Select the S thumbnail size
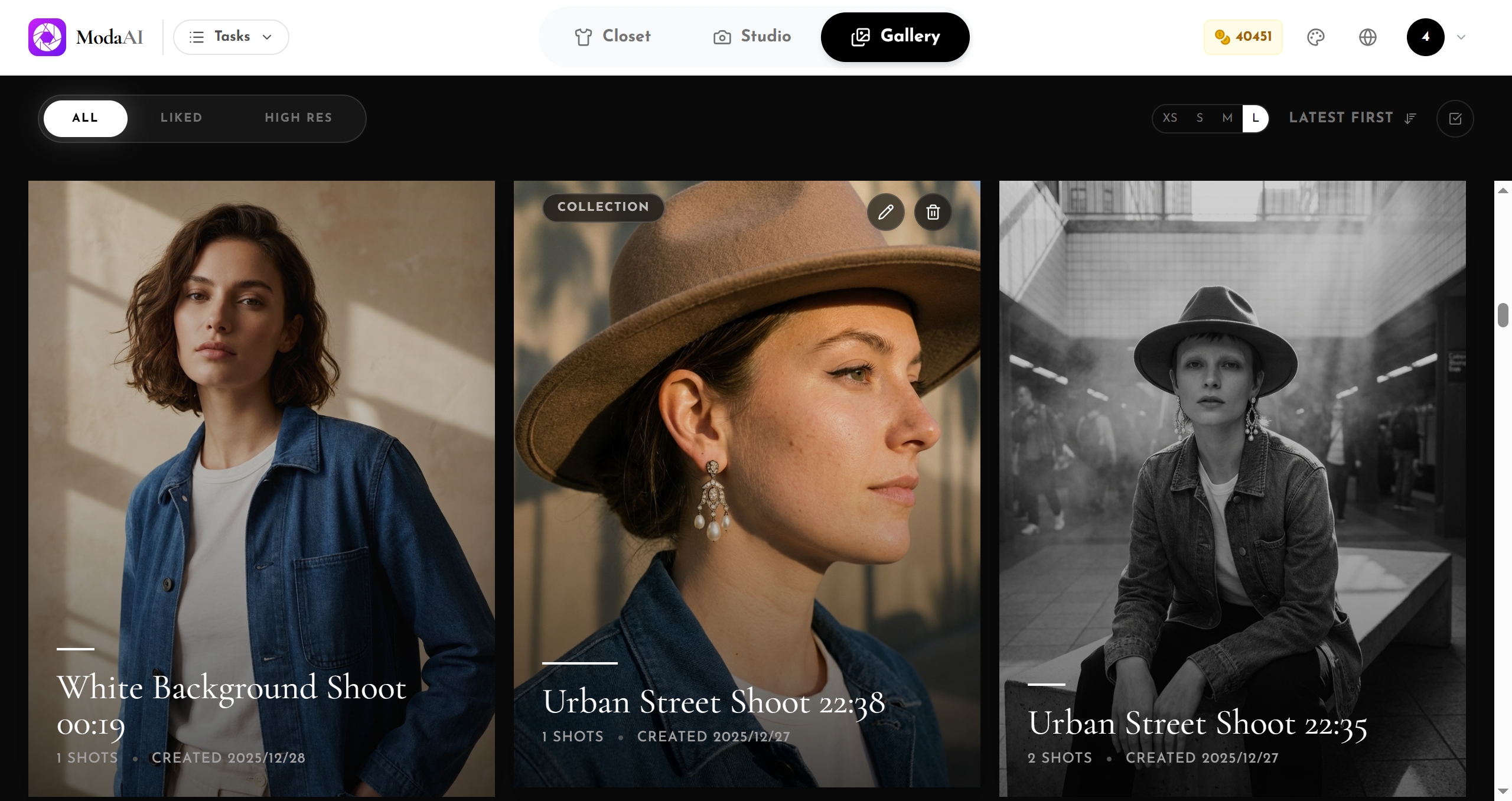Image resolution: width=1512 pixels, height=801 pixels. (x=1200, y=118)
